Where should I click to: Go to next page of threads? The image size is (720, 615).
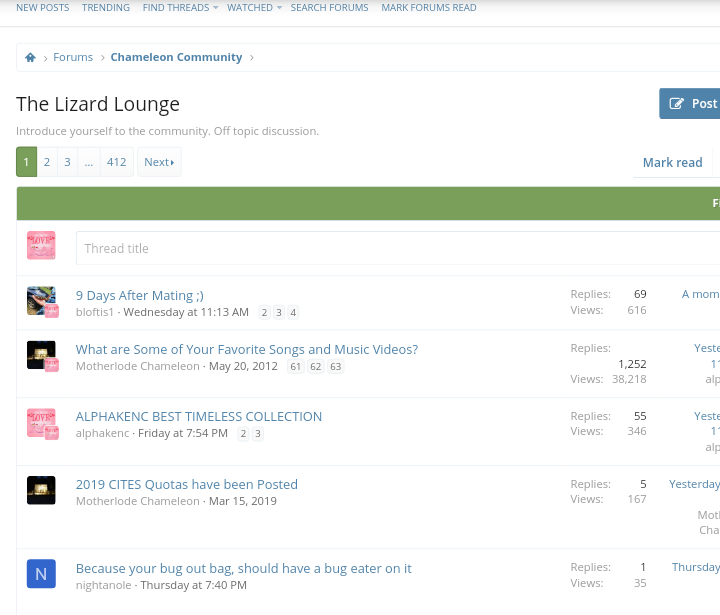[x=159, y=162]
